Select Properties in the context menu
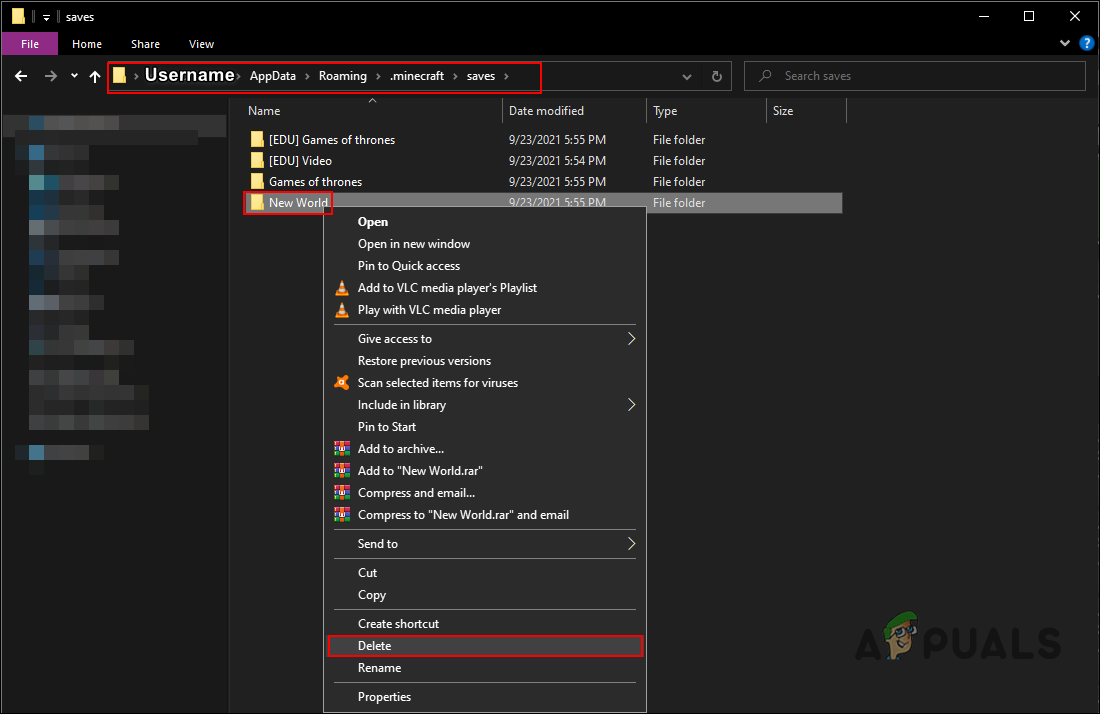1100x714 pixels. coord(385,697)
